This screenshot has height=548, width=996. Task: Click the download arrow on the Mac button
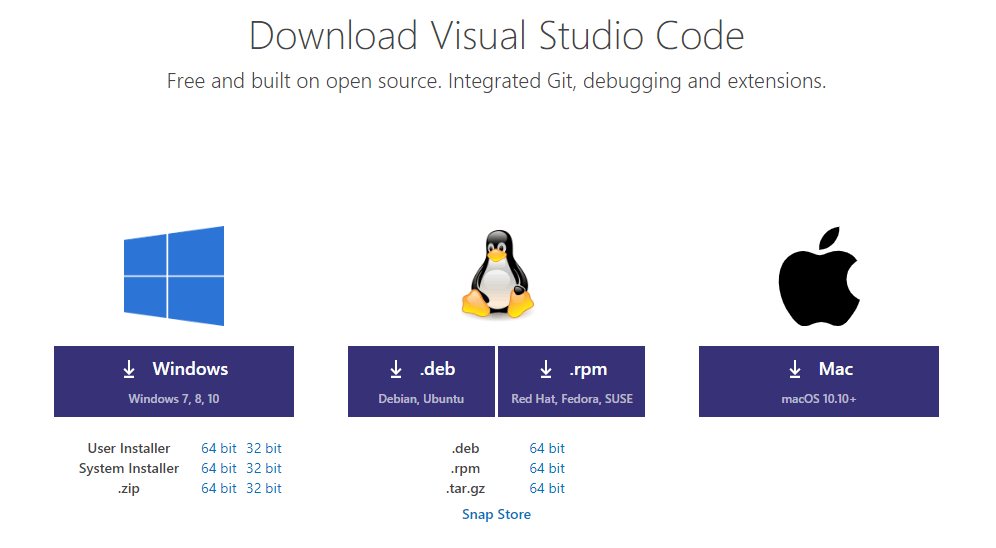(795, 370)
